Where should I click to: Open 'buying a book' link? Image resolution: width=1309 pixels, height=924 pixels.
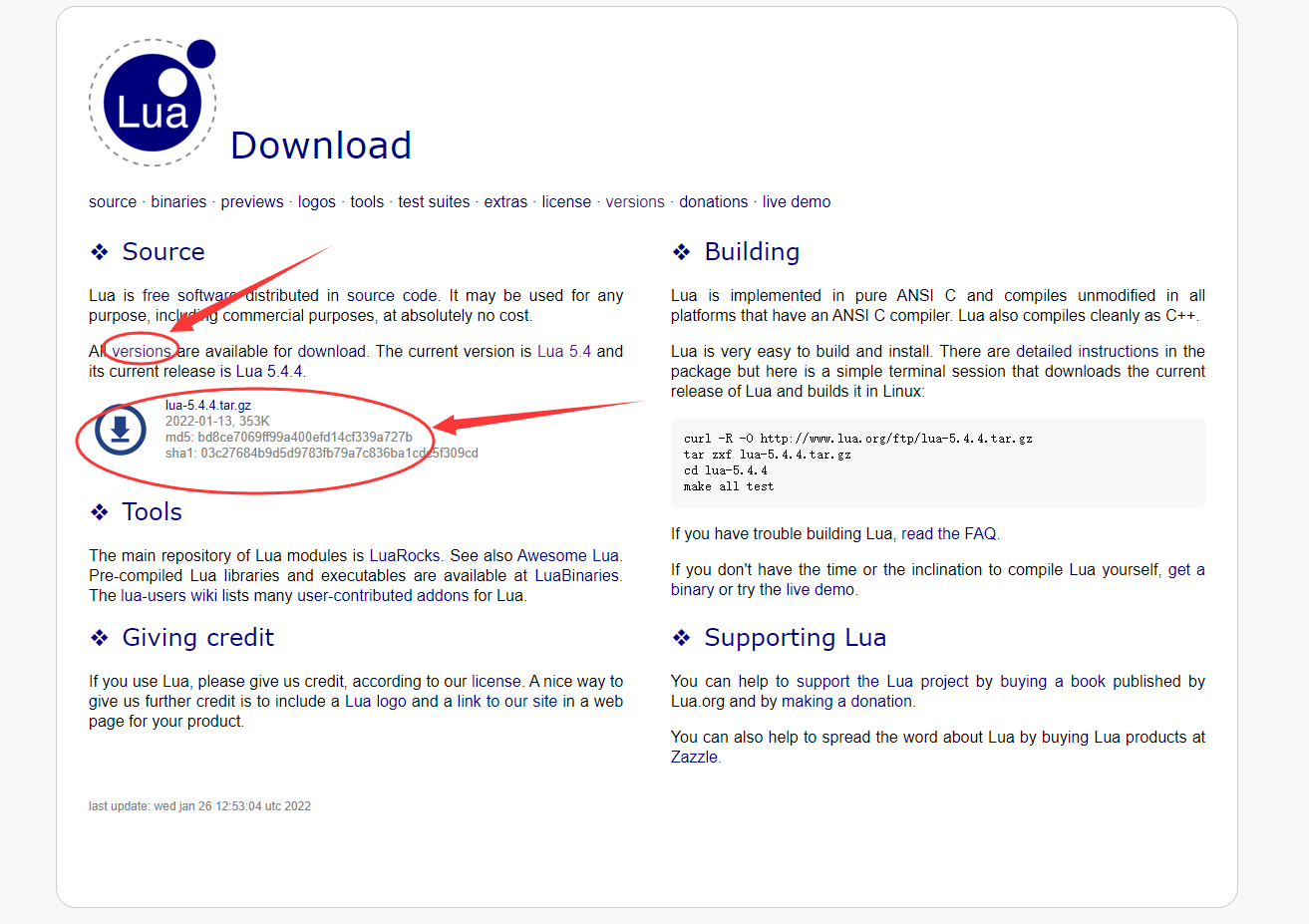[x=1053, y=681]
